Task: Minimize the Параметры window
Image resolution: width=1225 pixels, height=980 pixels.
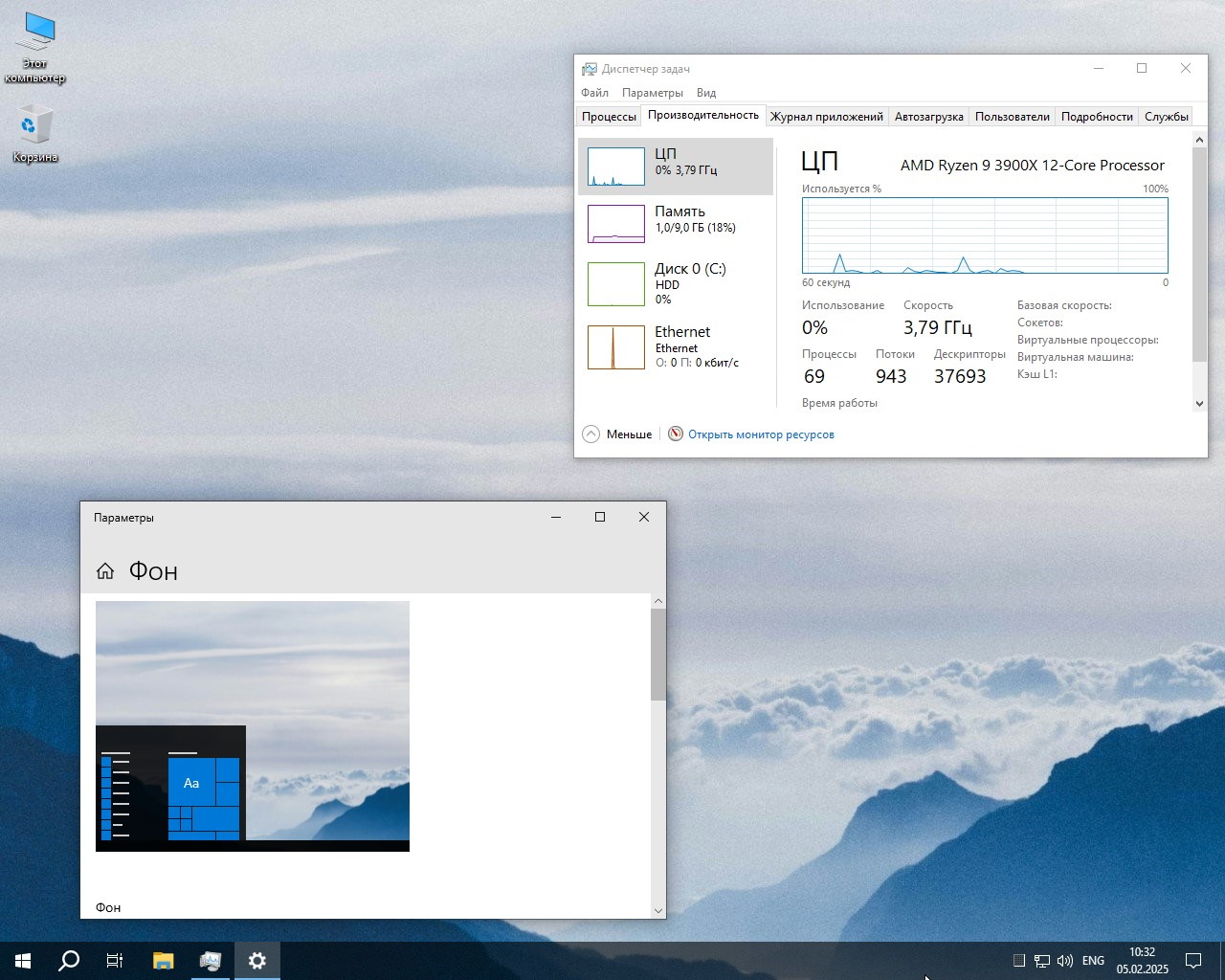Action: pos(556,517)
